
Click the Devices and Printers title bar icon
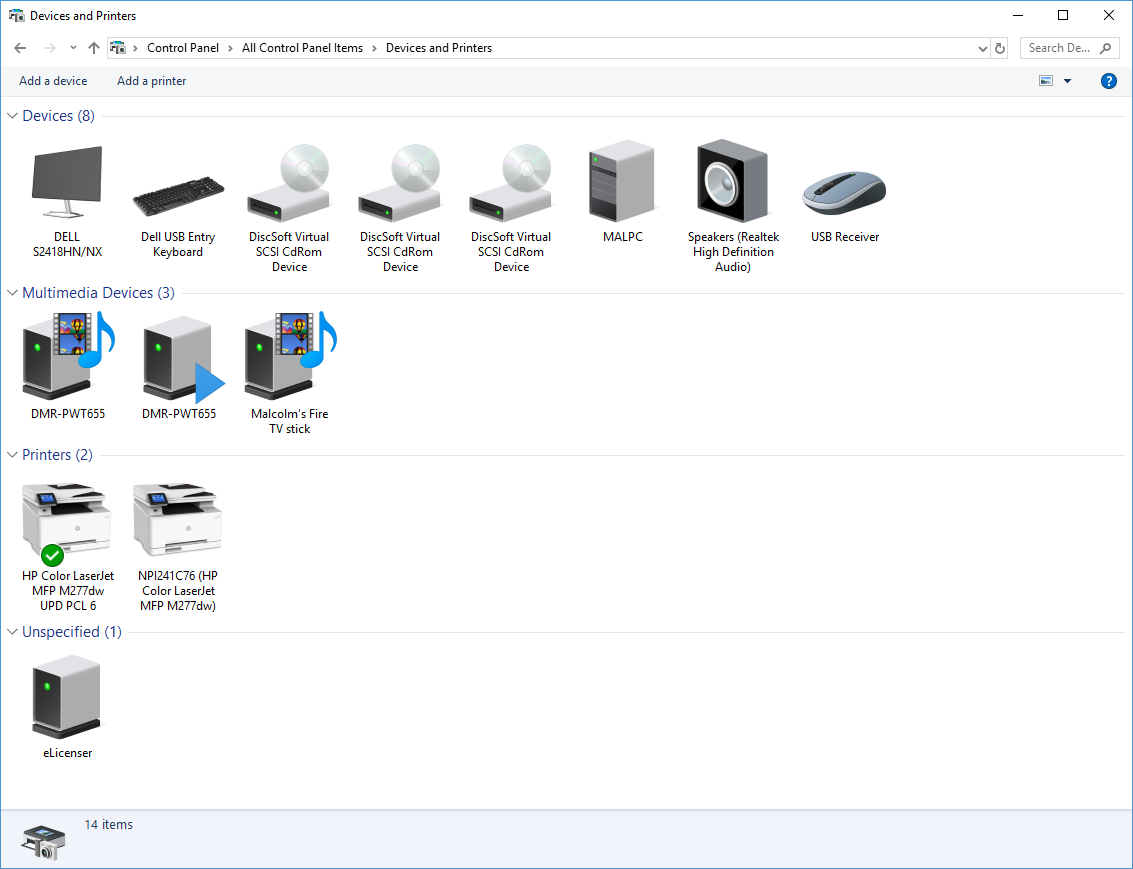pos(16,15)
